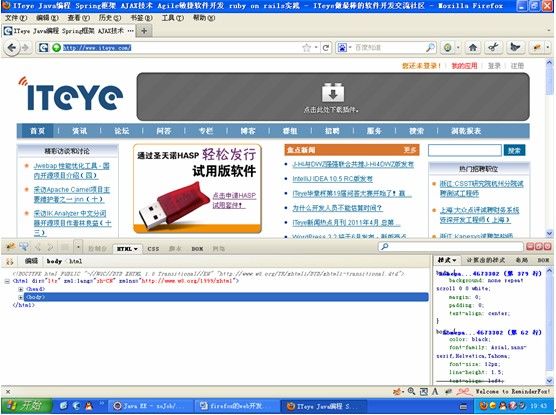Image resolution: width=556 pixels, height=415 pixels.
Task: Activate Firebug's inspect element tool
Action: click(x=24, y=247)
